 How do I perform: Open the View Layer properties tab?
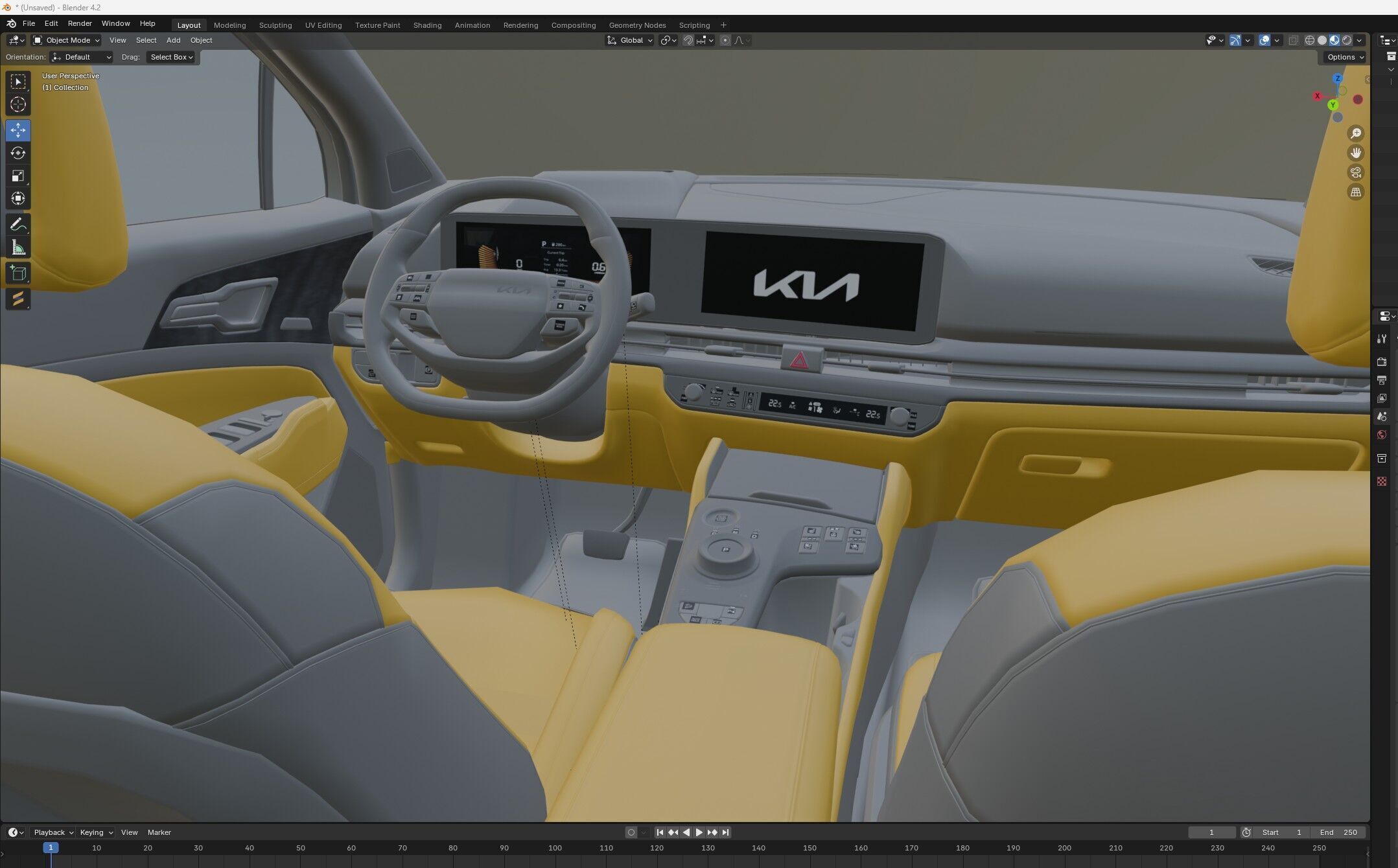click(x=1382, y=398)
